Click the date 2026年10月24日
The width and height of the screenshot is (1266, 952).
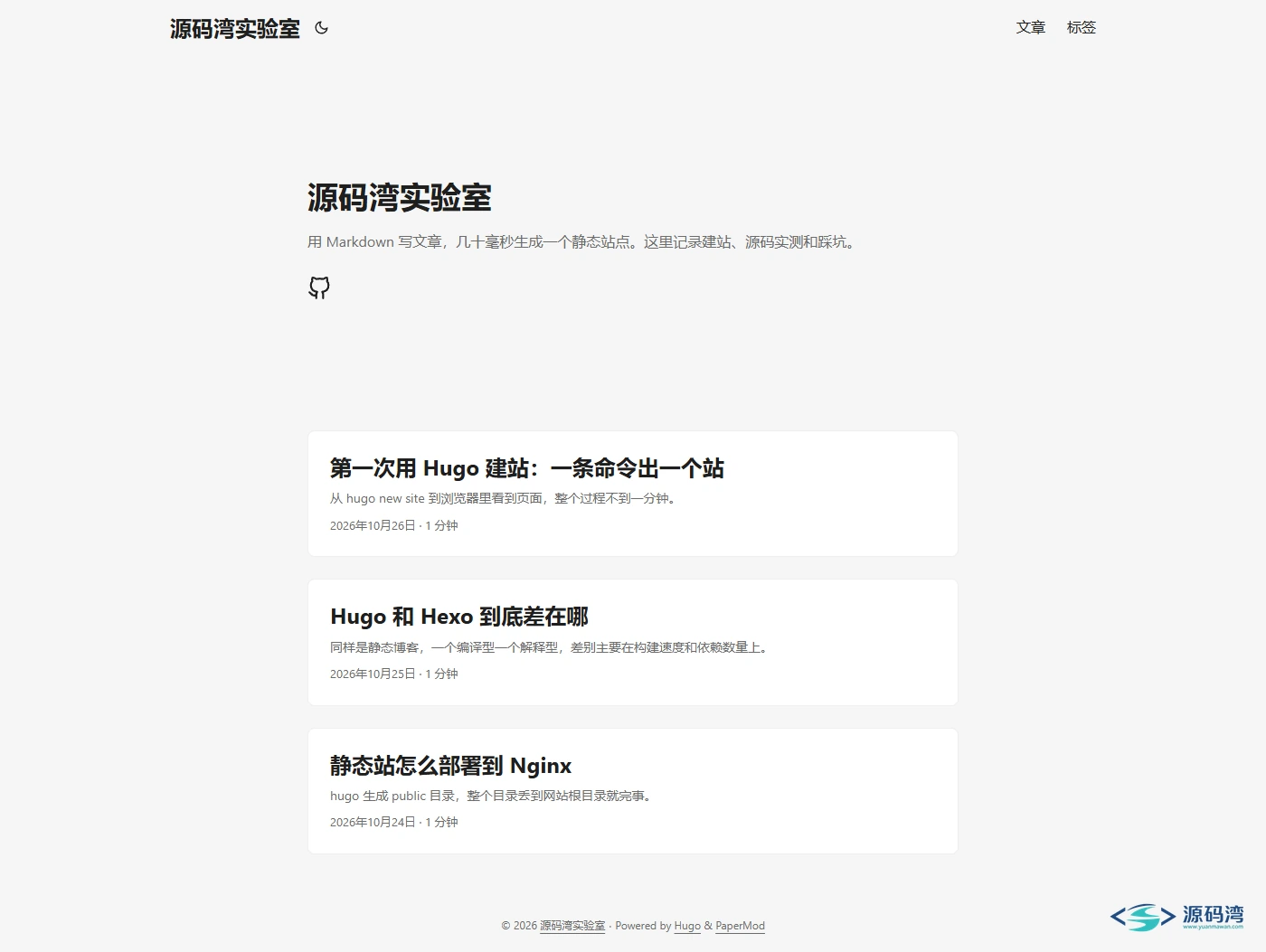pyautogui.click(x=373, y=822)
